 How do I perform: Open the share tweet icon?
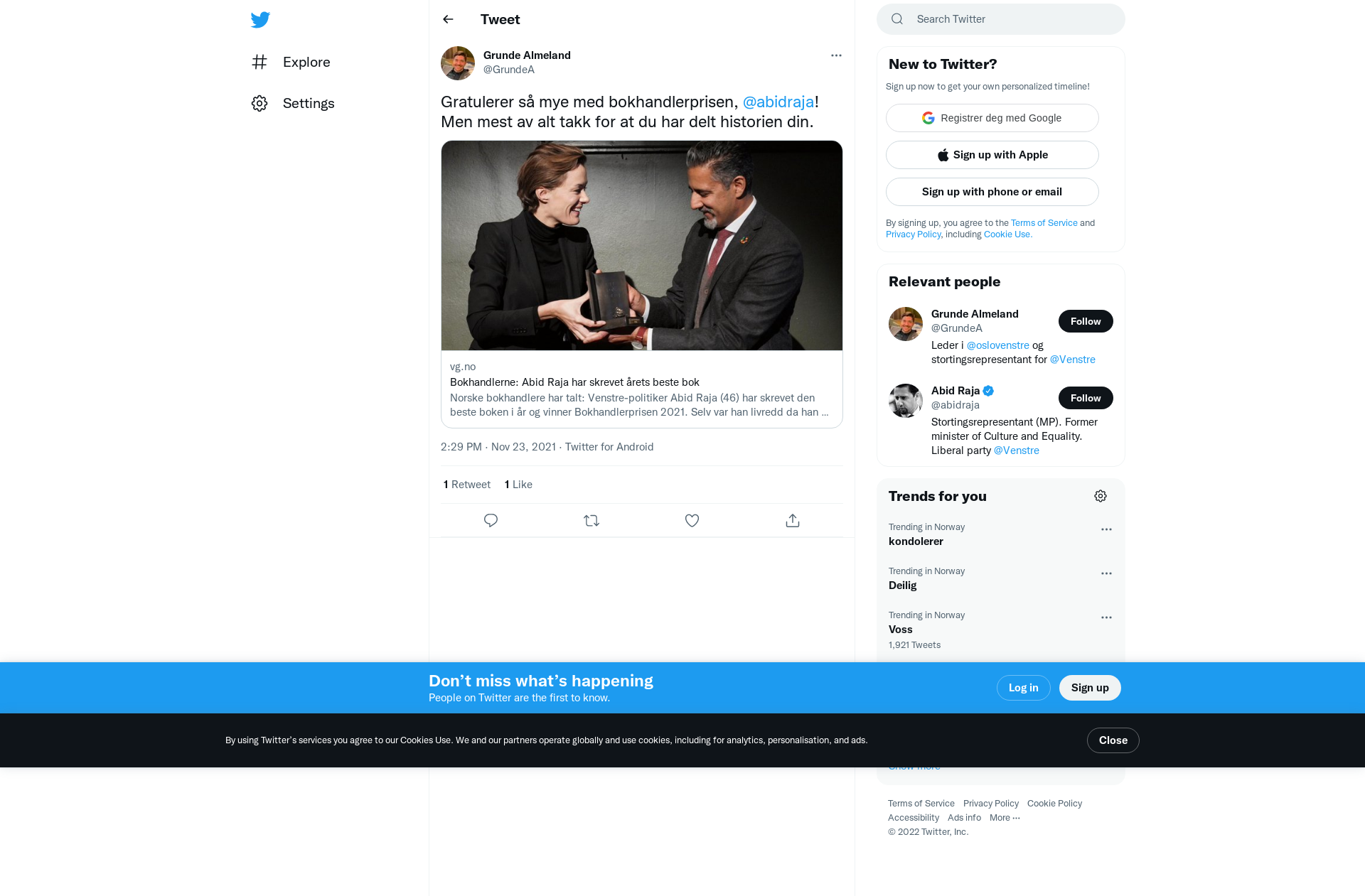click(x=793, y=521)
